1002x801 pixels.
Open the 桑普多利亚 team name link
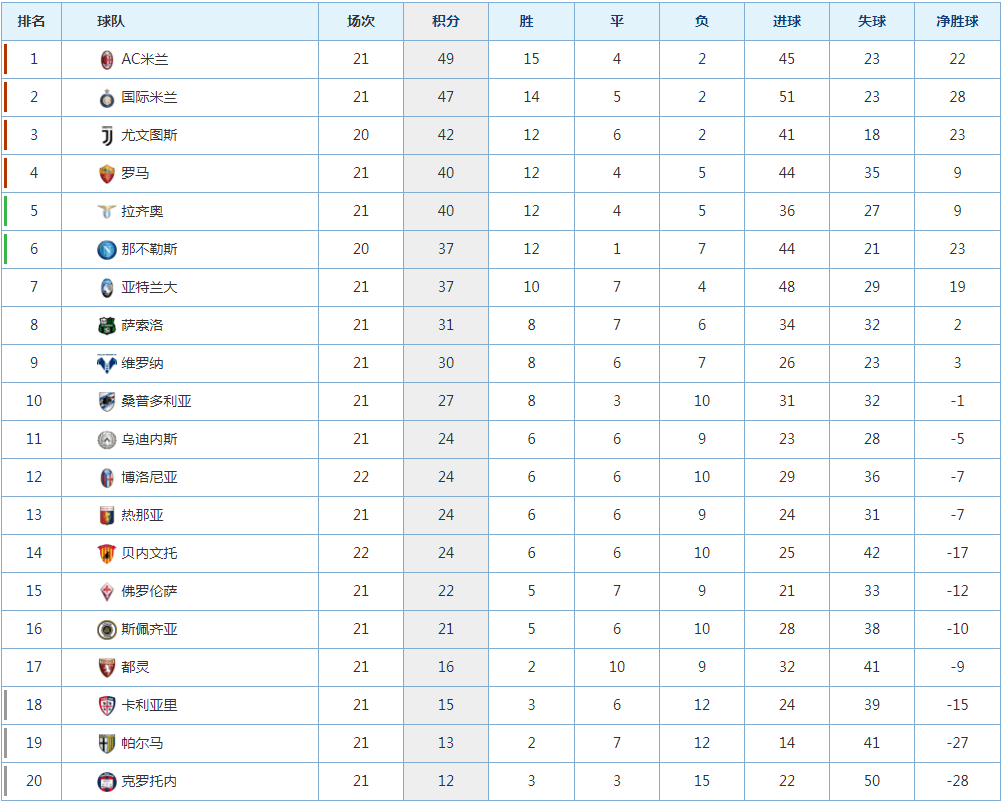[x=156, y=401]
